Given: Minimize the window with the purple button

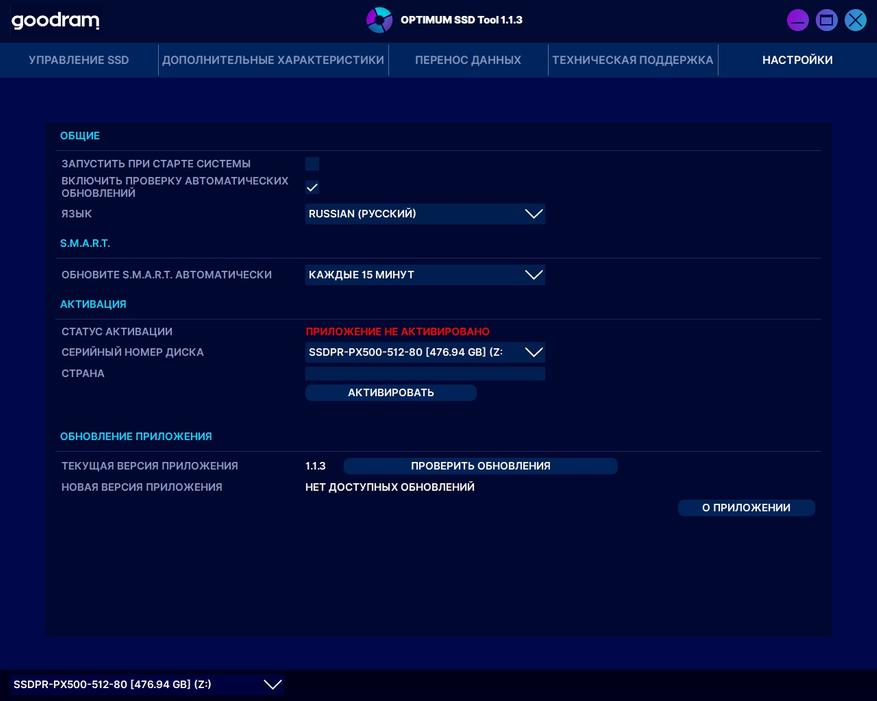Looking at the screenshot, I should point(798,21).
